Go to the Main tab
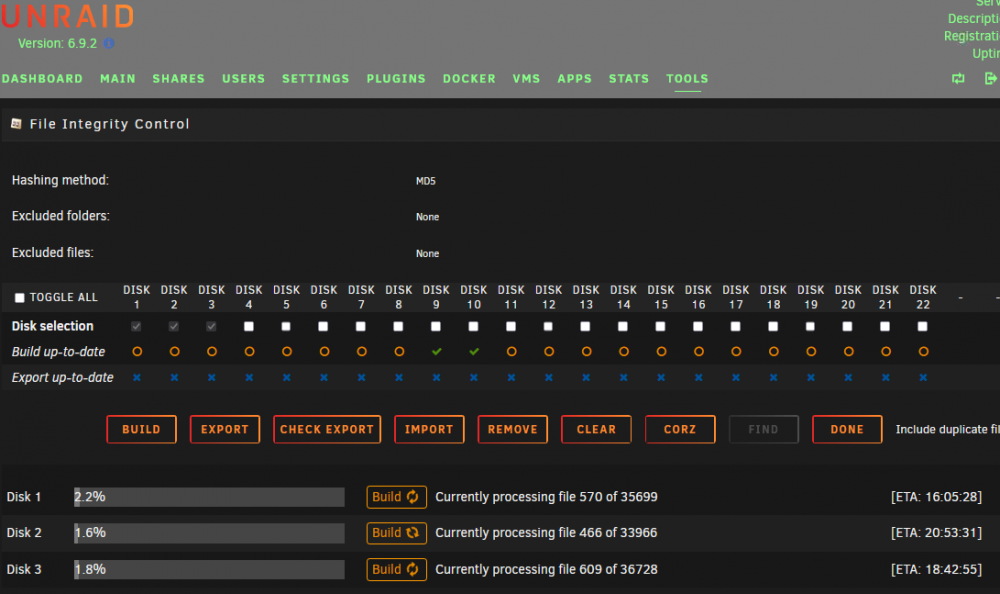 [118, 78]
